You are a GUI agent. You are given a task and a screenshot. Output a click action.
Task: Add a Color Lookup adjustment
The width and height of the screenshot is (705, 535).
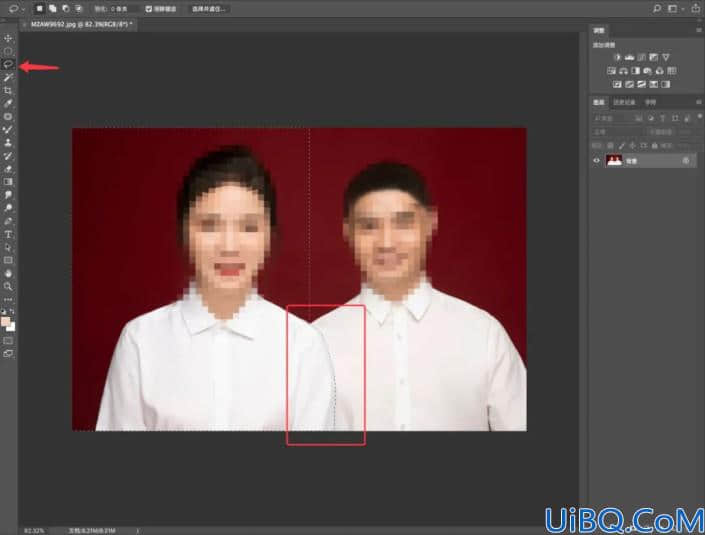tap(672, 71)
